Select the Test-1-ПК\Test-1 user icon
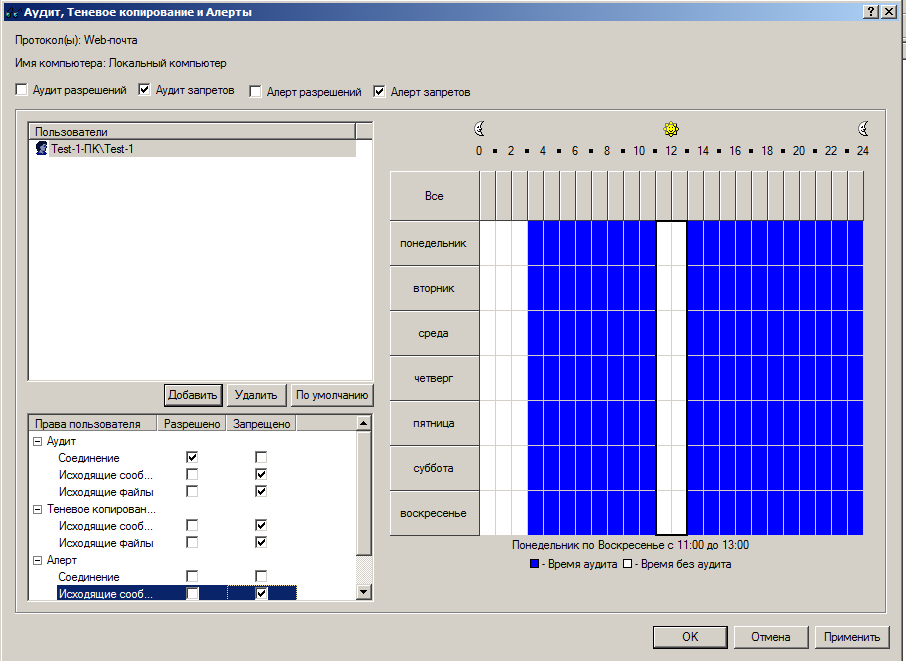The width and height of the screenshot is (906, 661). (41, 148)
